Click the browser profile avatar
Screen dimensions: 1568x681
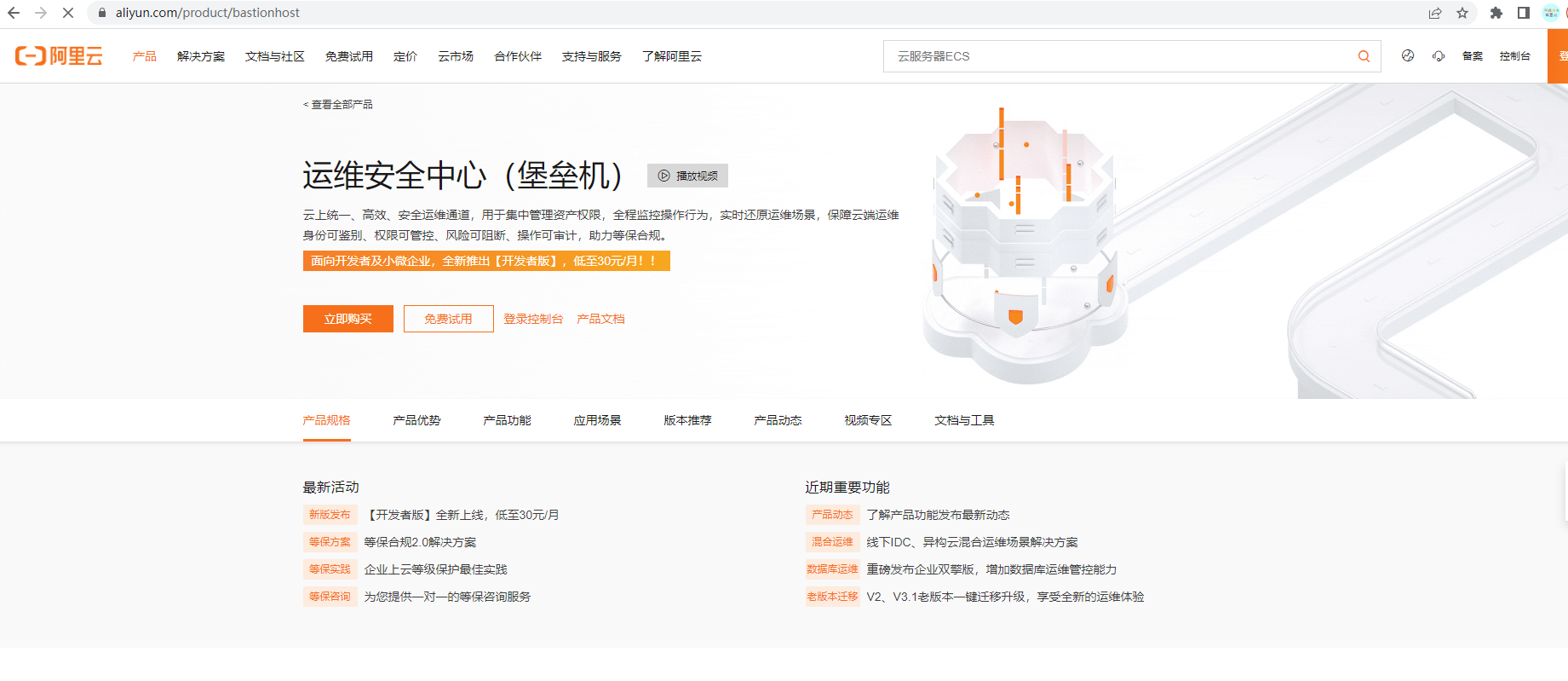(x=1551, y=13)
